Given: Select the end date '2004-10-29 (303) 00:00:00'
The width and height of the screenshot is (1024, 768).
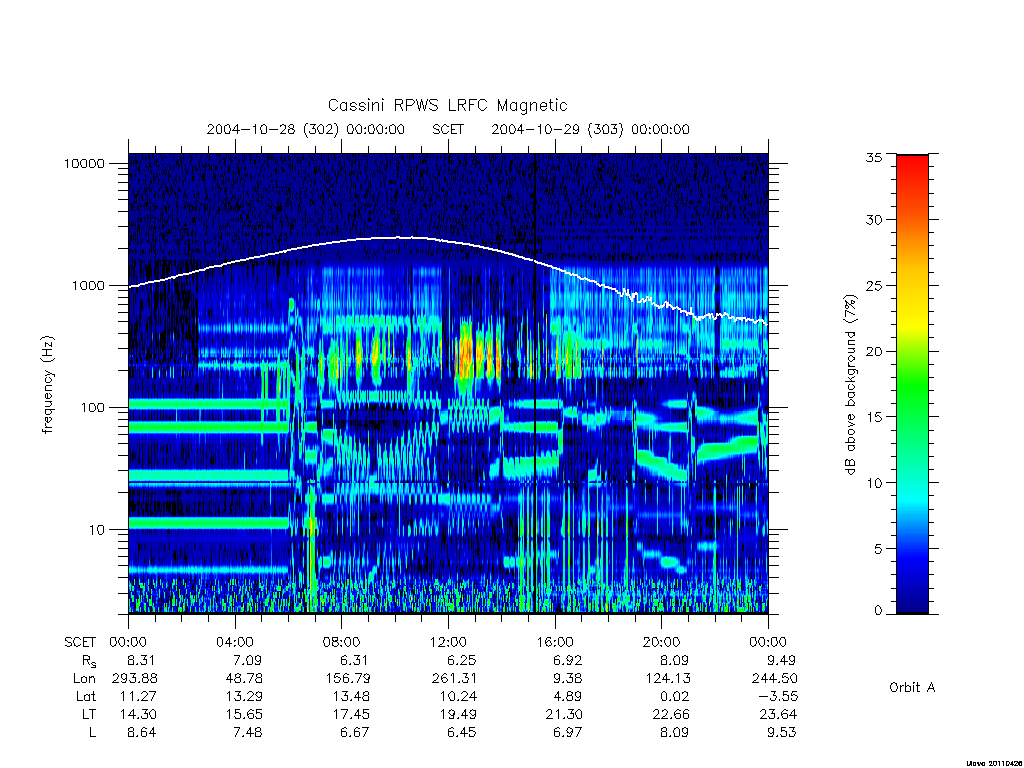Looking at the screenshot, I should coord(590,129).
